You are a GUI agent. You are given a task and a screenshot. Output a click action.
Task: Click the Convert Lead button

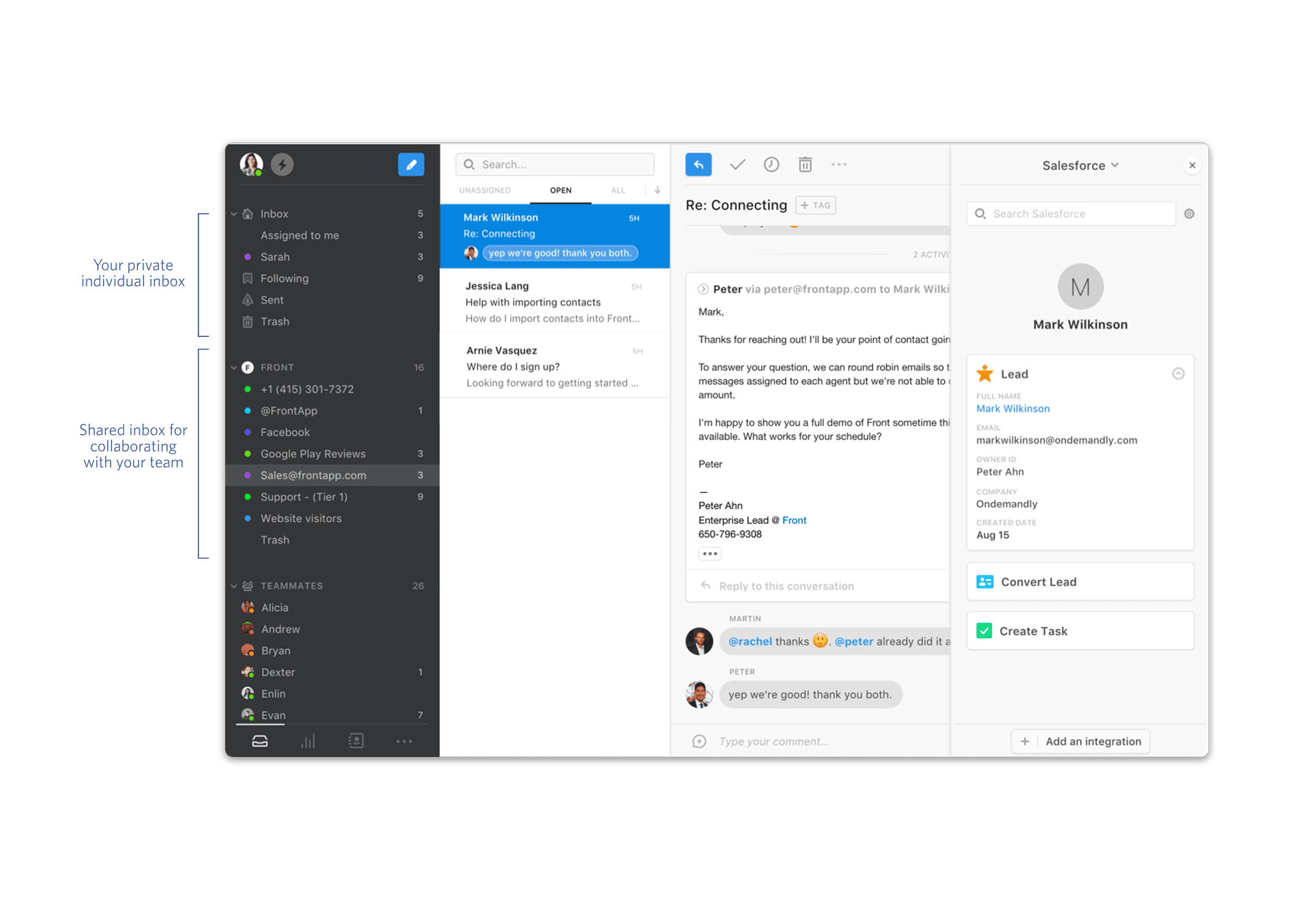1080,582
